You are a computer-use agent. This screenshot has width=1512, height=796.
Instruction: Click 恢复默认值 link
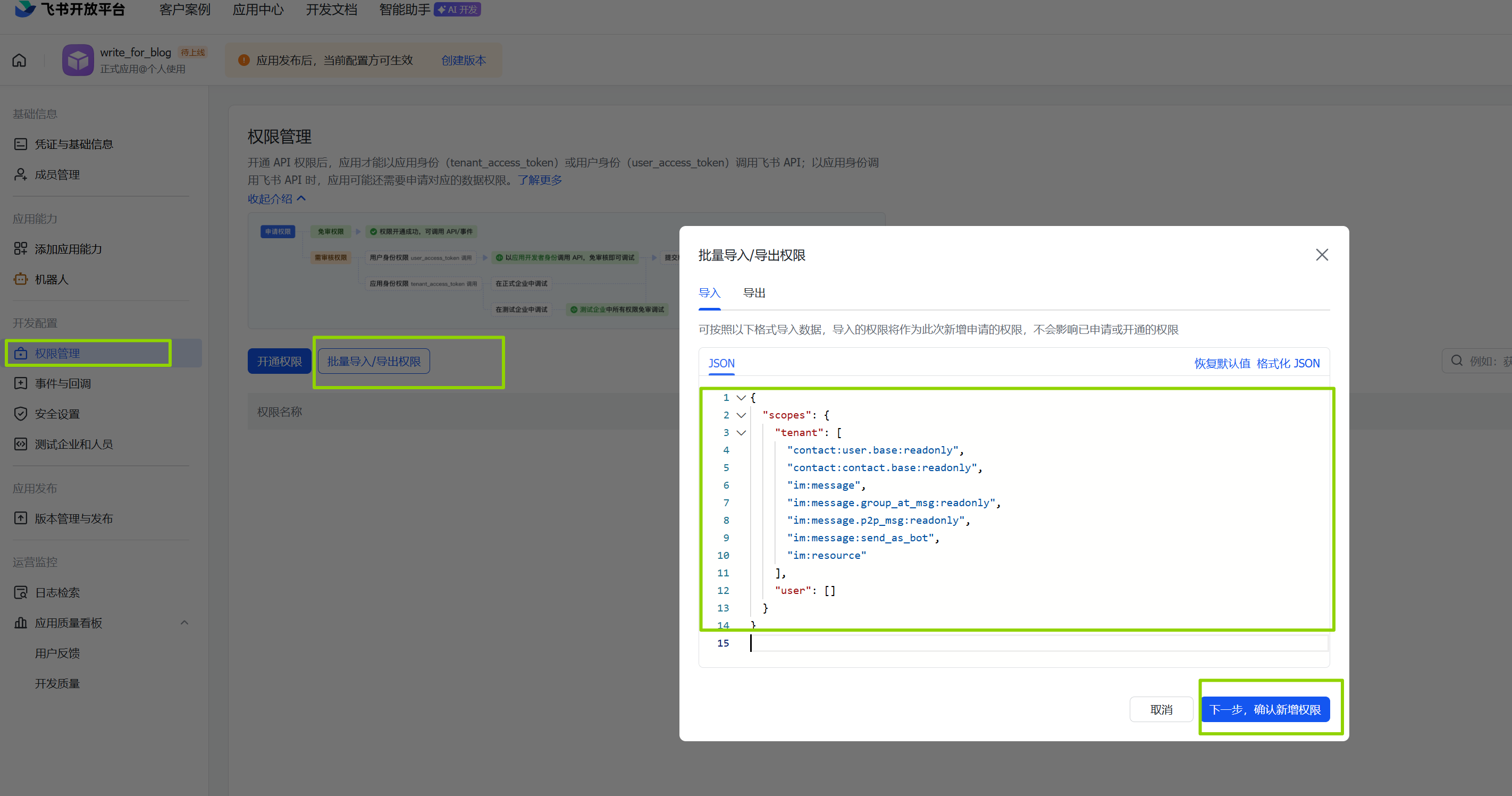1222,363
